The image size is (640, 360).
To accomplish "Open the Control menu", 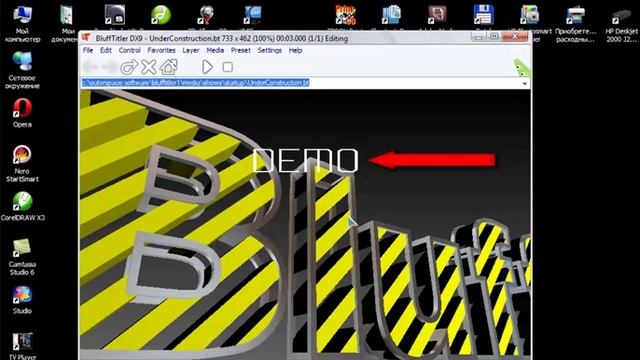I will (129, 50).
